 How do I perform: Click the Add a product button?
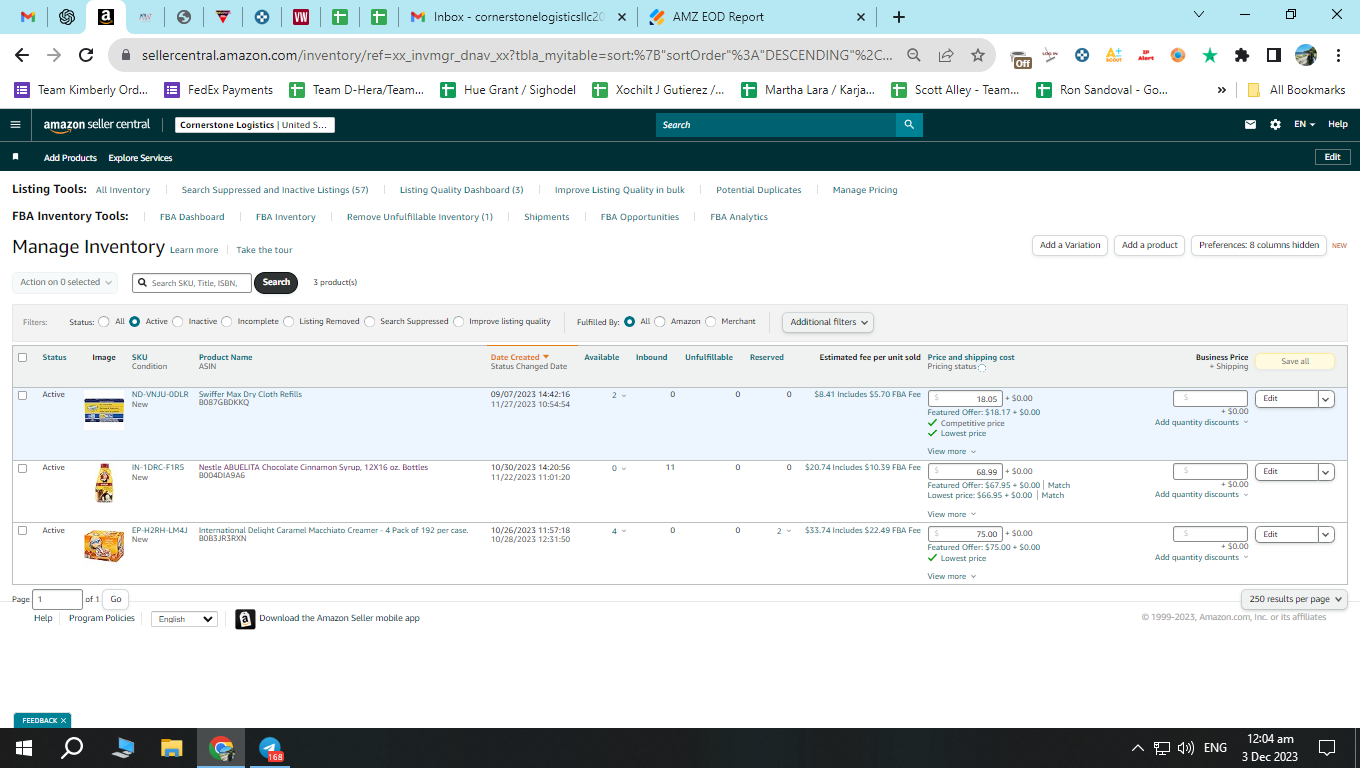(x=1150, y=245)
